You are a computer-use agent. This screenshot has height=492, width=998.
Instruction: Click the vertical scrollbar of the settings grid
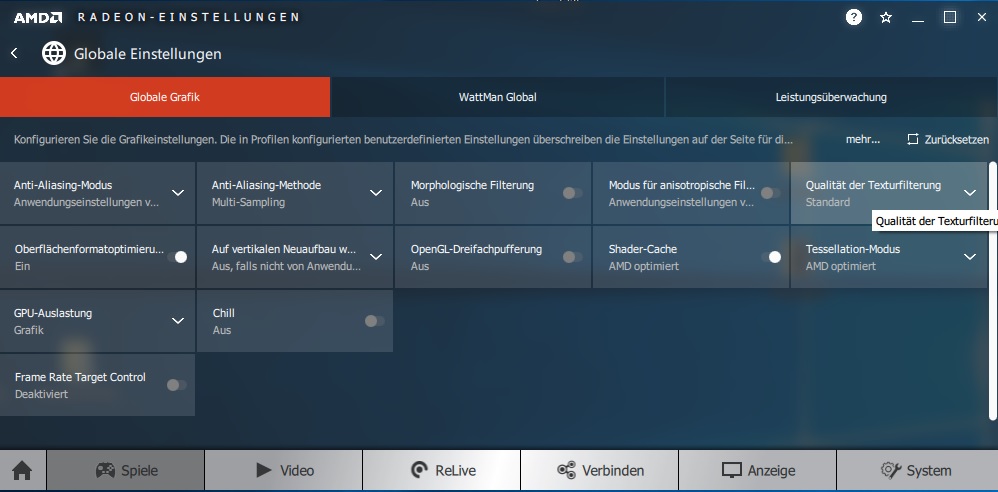[x=993, y=290]
